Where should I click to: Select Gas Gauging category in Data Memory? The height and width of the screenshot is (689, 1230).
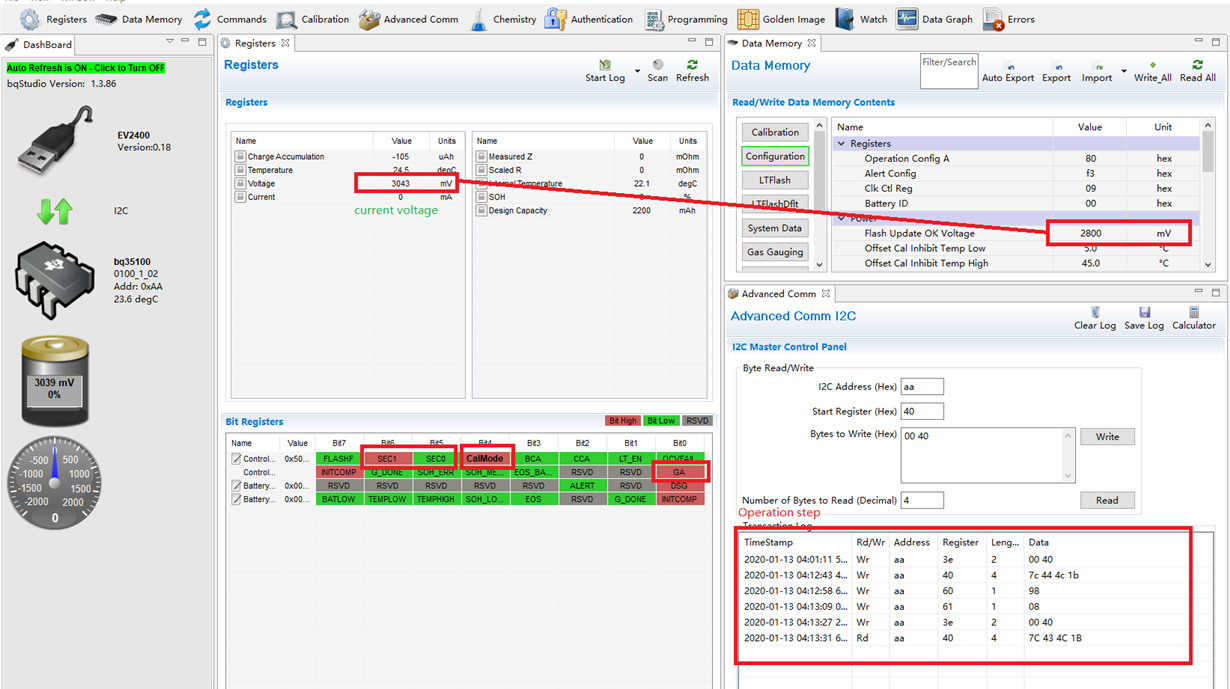click(x=775, y=252)
